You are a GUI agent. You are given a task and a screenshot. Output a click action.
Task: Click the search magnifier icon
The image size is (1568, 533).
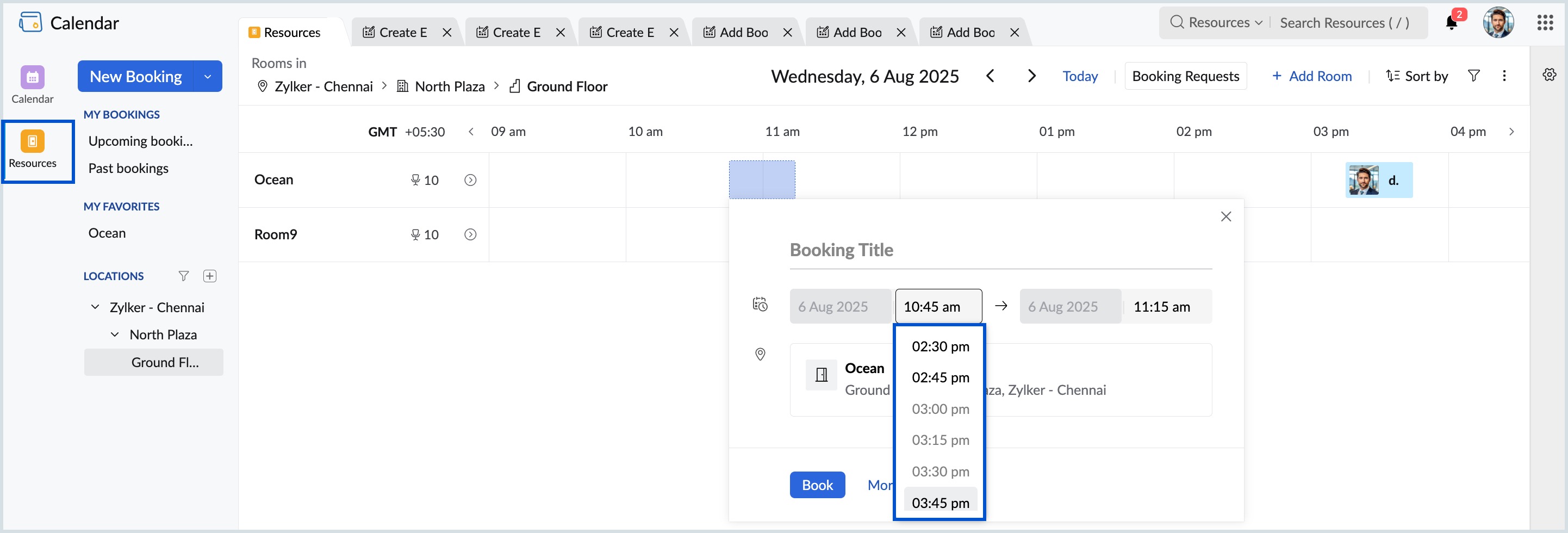pos(1177,22)
